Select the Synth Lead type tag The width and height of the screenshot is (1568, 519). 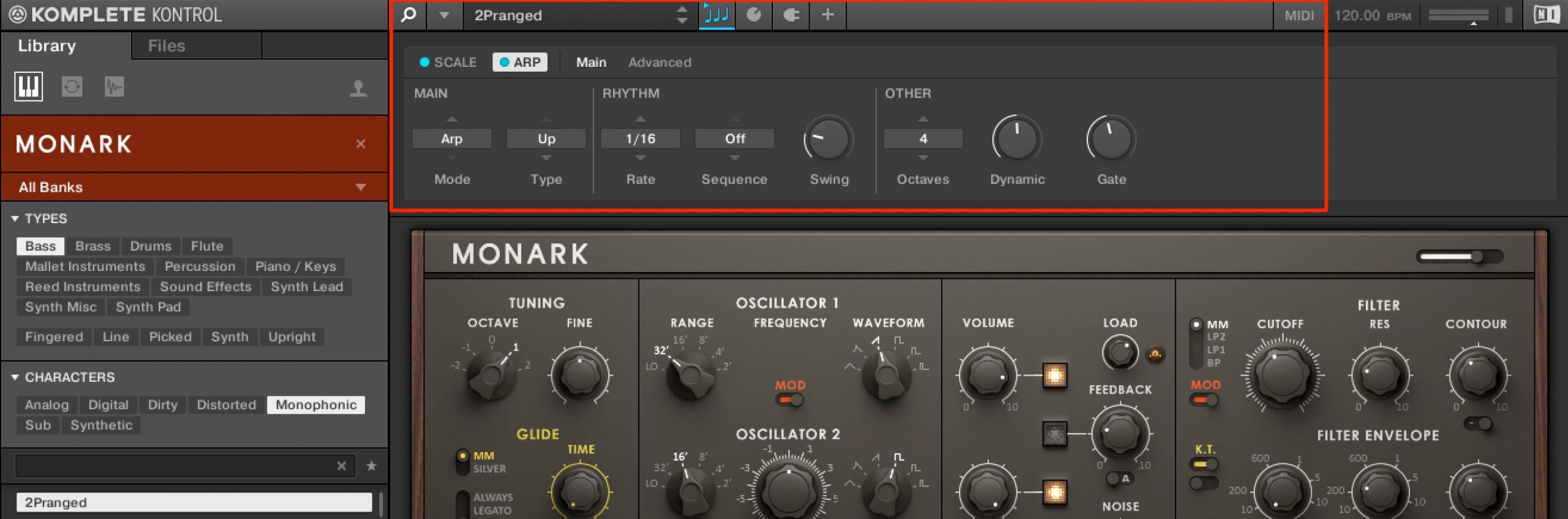tap(307, 287)
